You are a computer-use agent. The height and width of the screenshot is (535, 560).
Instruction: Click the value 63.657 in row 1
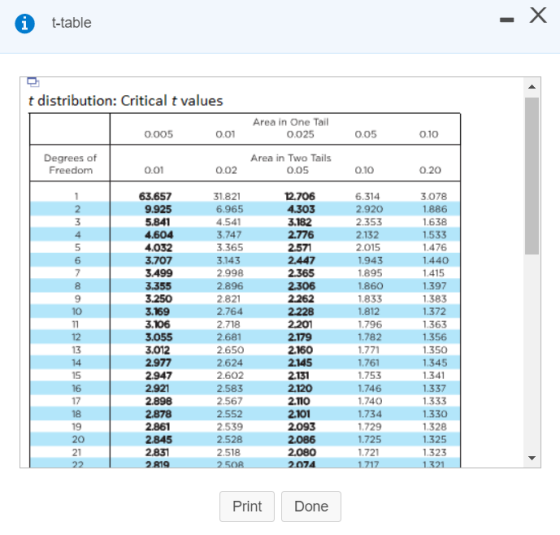tap(155, 196)
